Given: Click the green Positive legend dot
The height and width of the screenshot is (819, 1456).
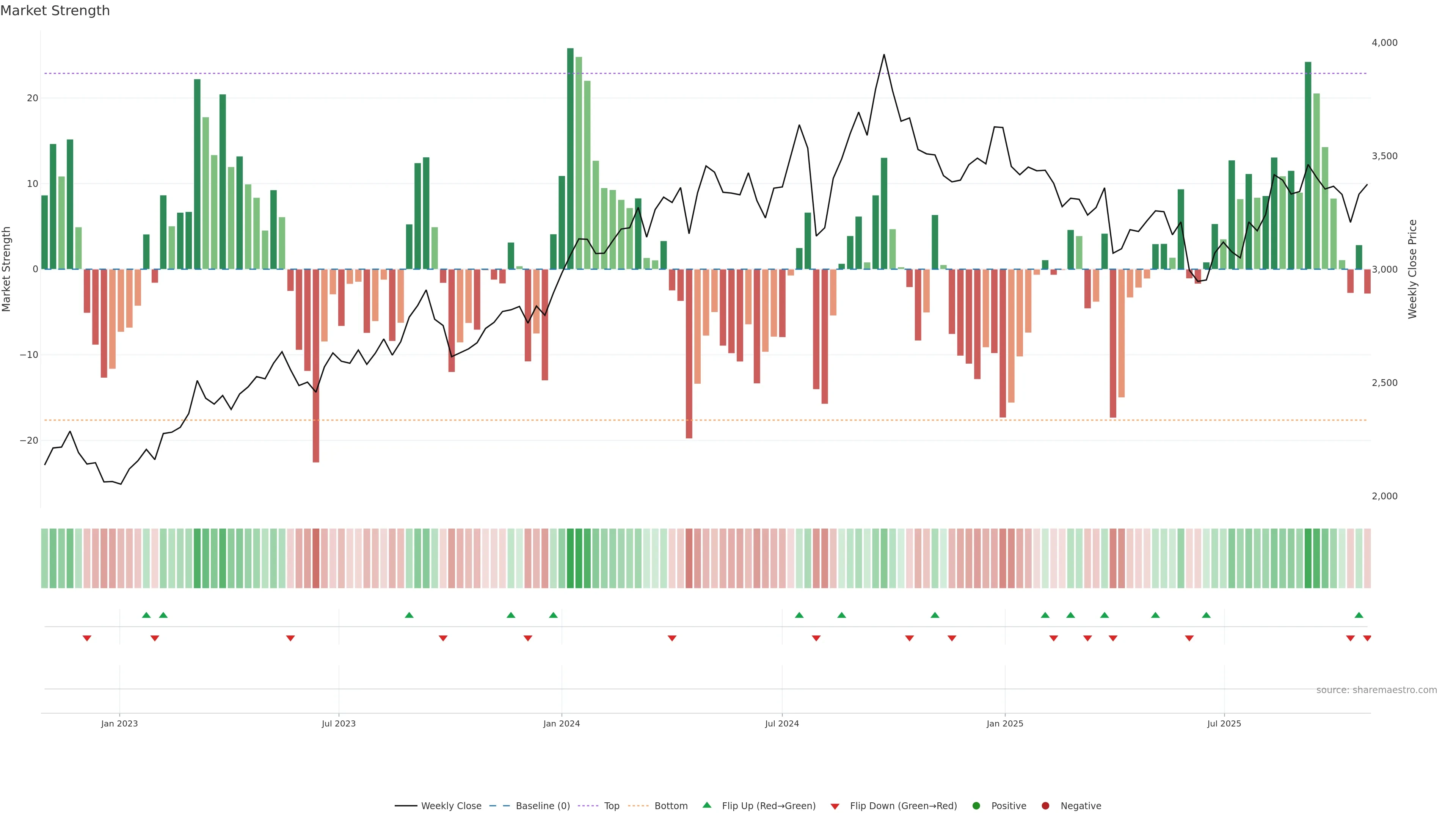Looking at the screenshot, I should click(976, 806).
